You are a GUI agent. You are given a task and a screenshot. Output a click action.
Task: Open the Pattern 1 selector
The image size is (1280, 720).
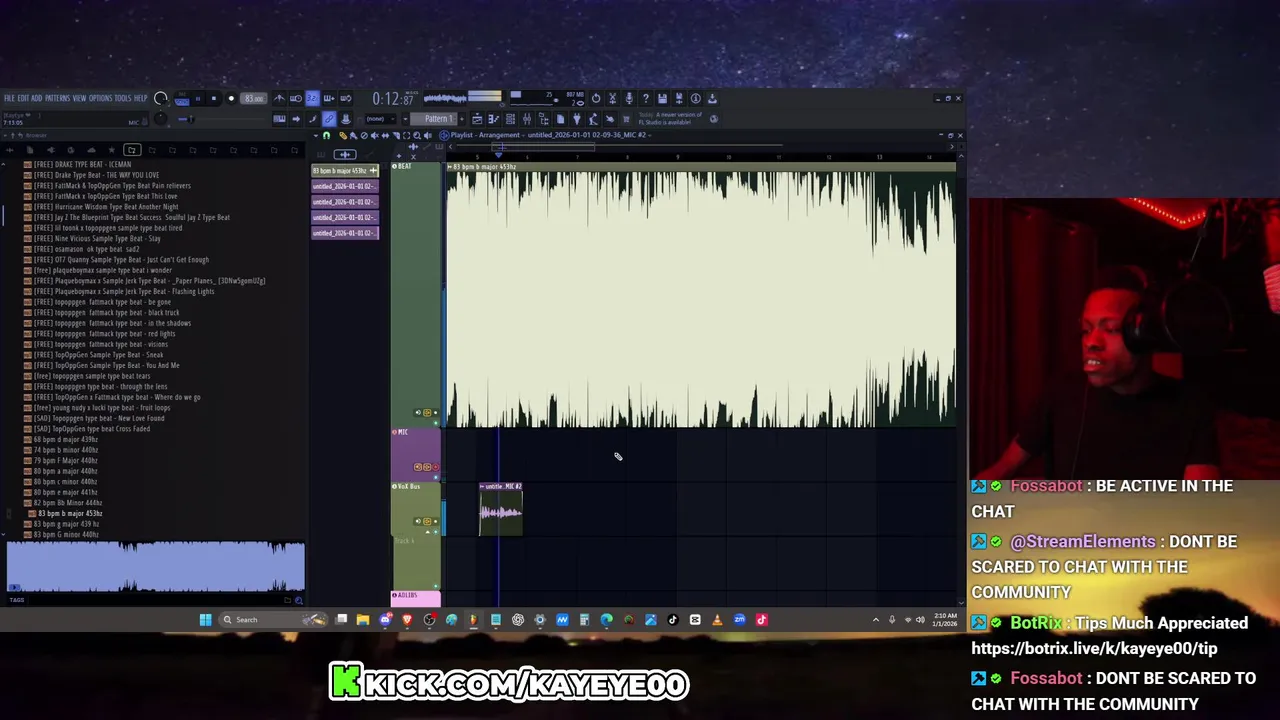[x=433, y=118]
